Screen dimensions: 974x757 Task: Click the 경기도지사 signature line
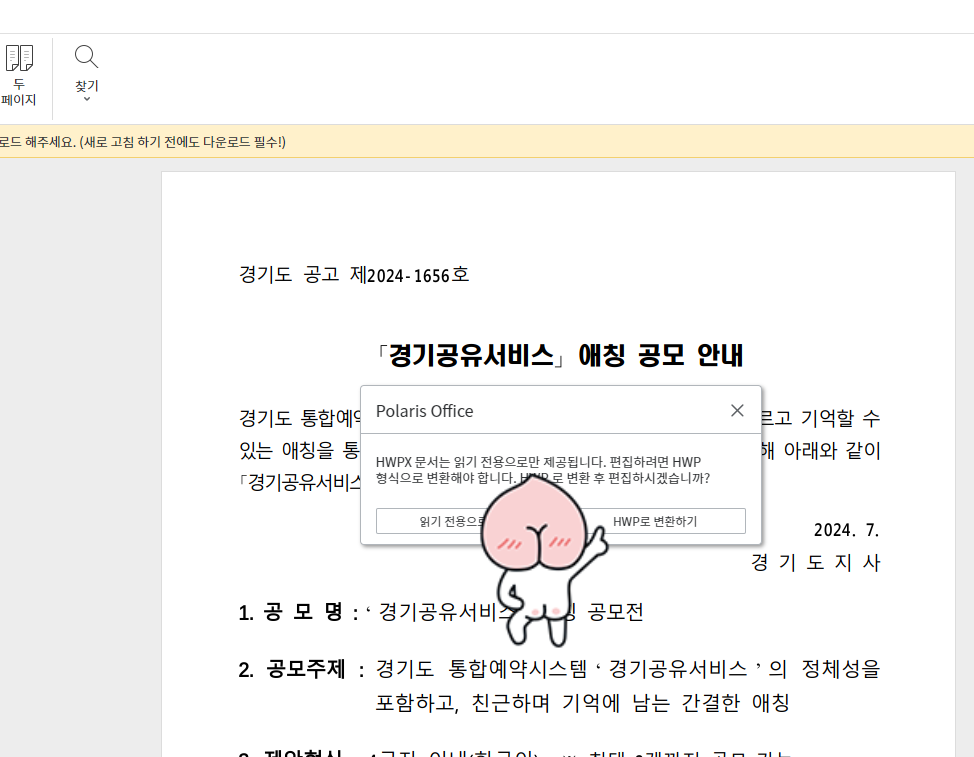click(x=816, y=562)
